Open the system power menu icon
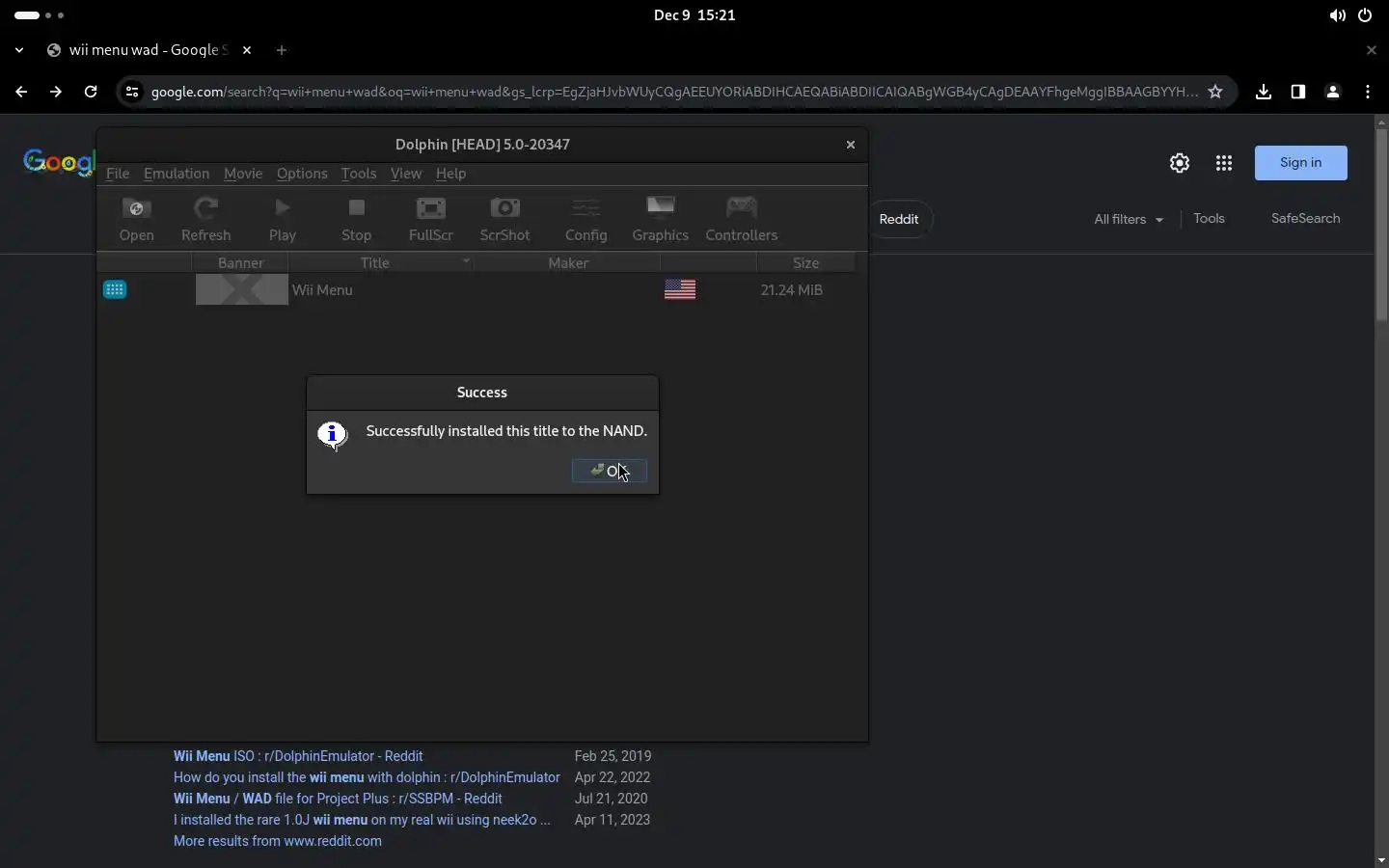Viewport: 1389px width, 868px height. (1365, 15)
